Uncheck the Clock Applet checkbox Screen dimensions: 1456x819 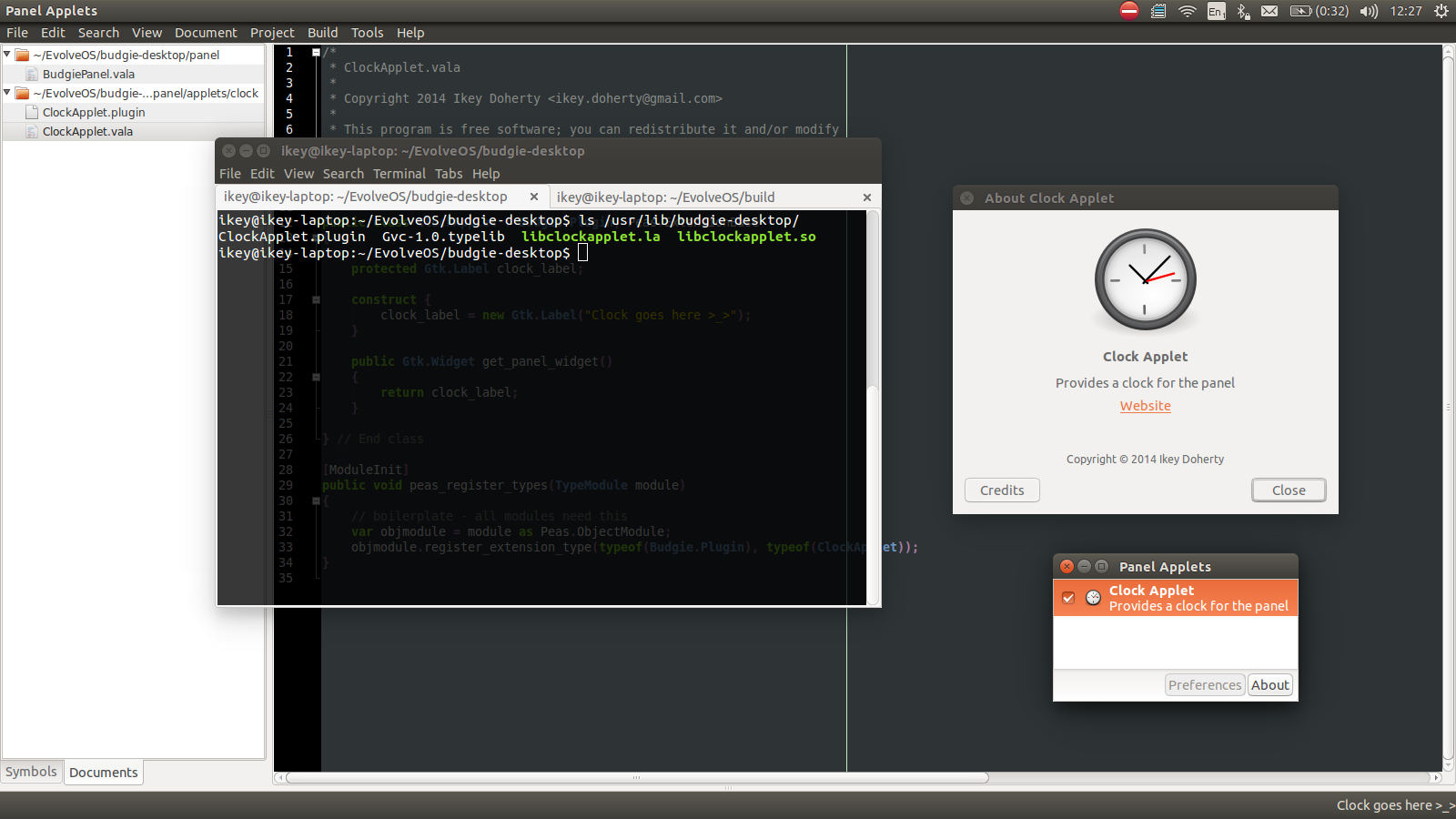pos(1068,598)
